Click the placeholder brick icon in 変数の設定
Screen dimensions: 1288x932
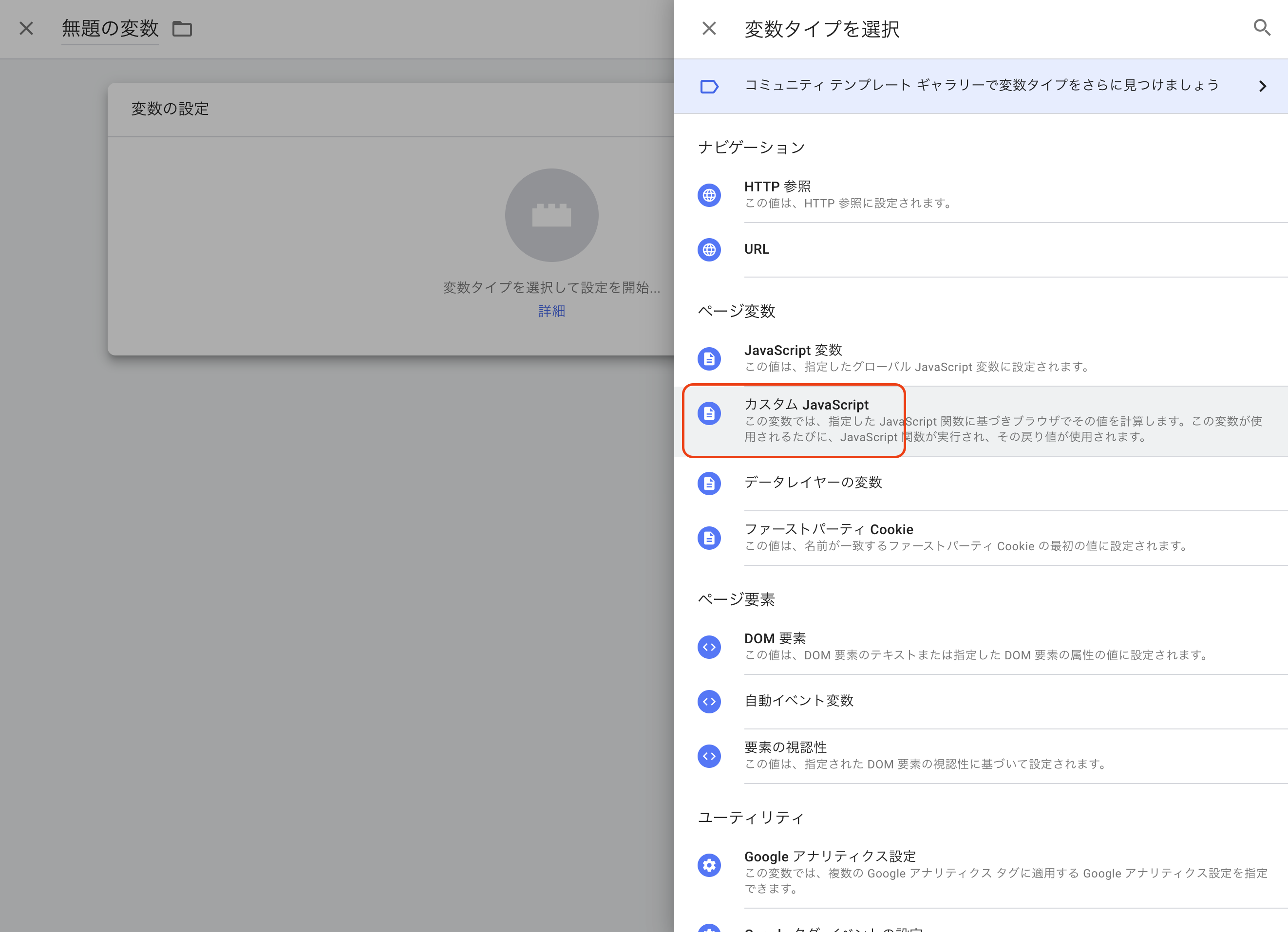551,215
